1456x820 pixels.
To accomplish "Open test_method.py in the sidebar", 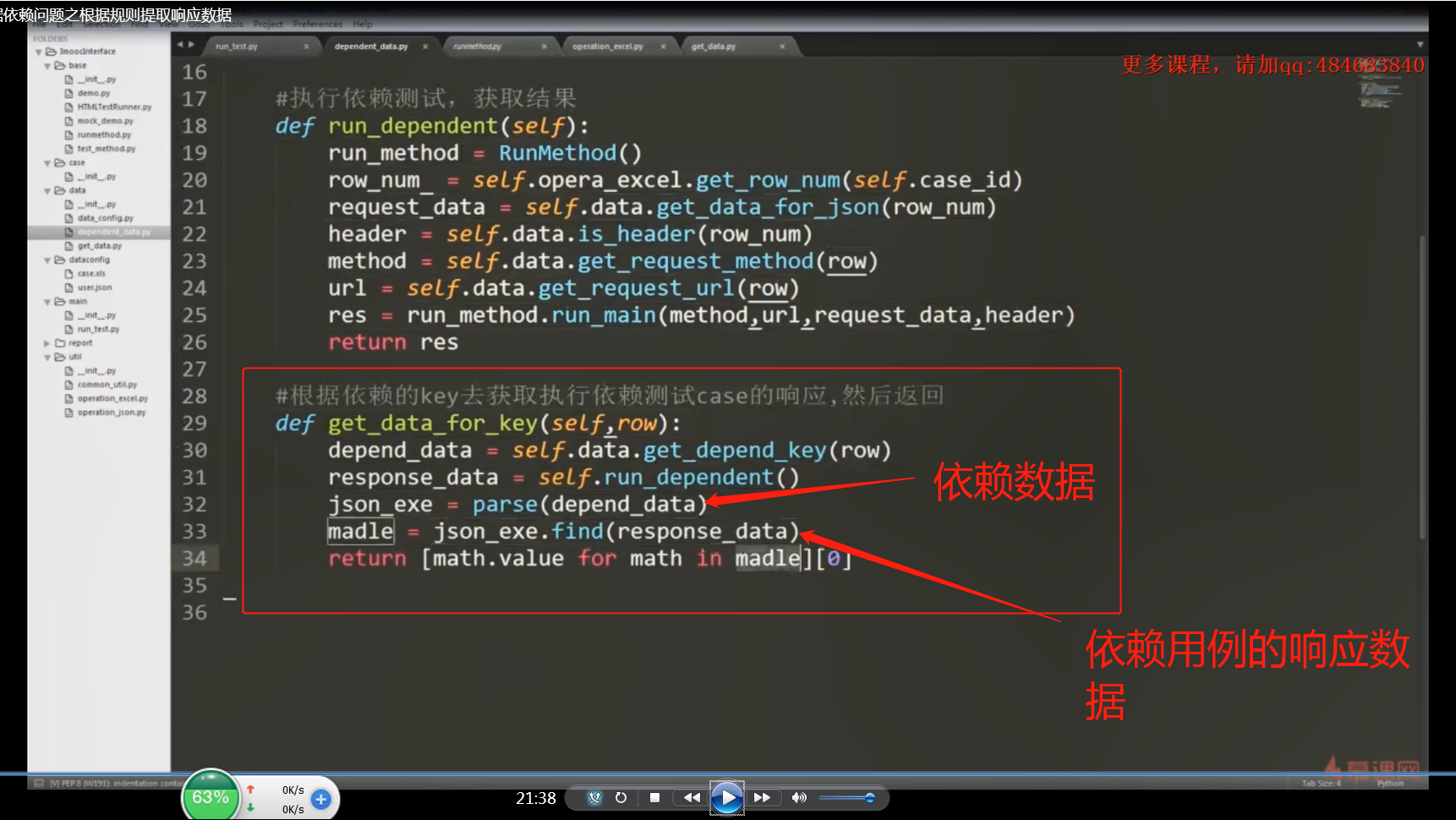I will pyautogui.click(x=106, y=149).
